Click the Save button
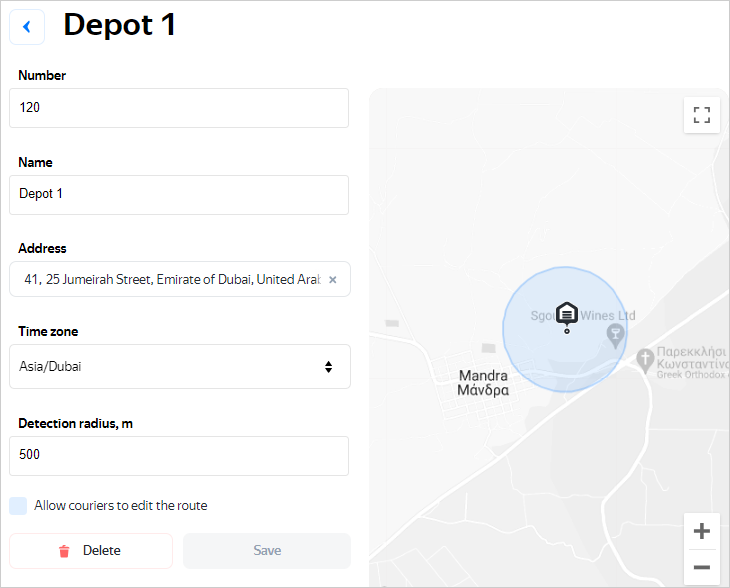 coord(267,551)
